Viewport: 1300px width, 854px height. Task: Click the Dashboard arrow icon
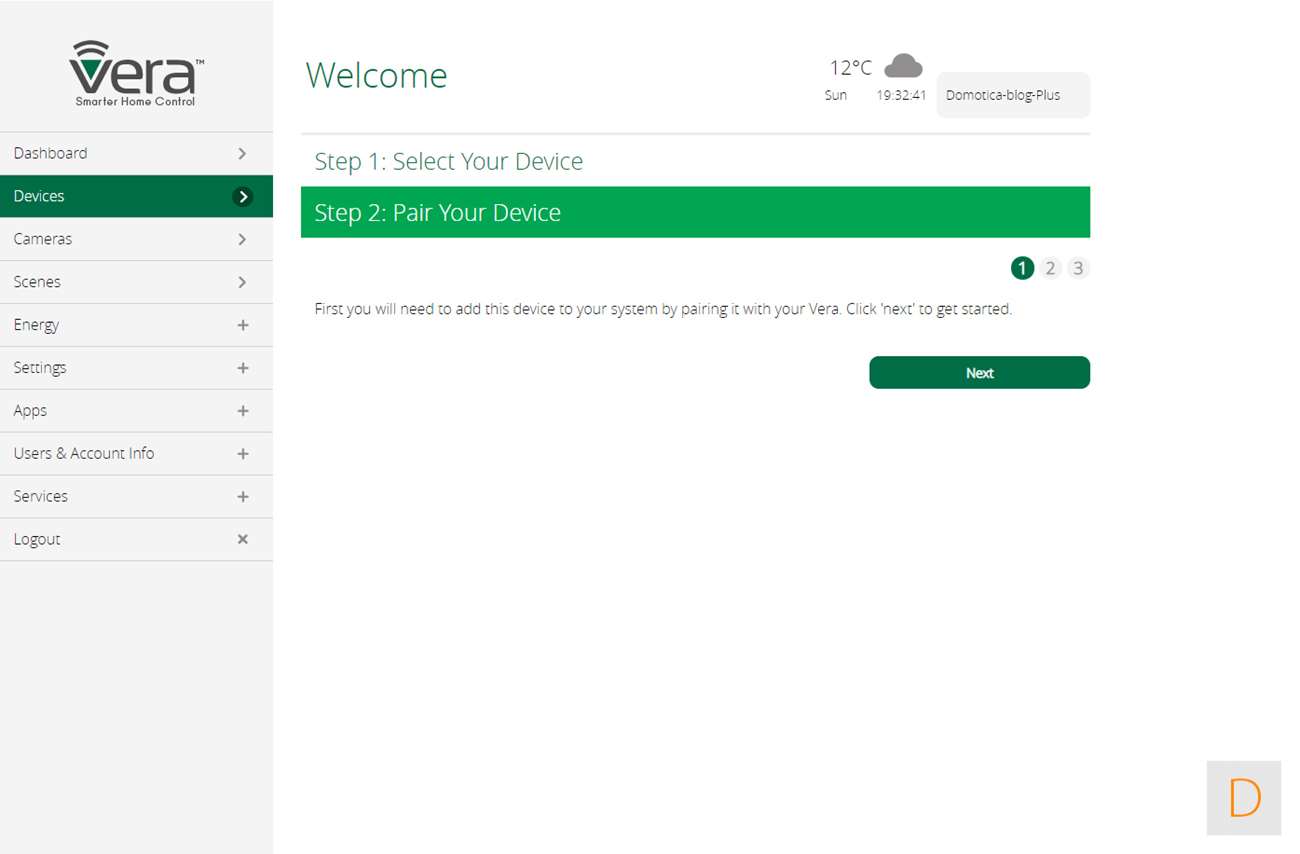(242, 153)
